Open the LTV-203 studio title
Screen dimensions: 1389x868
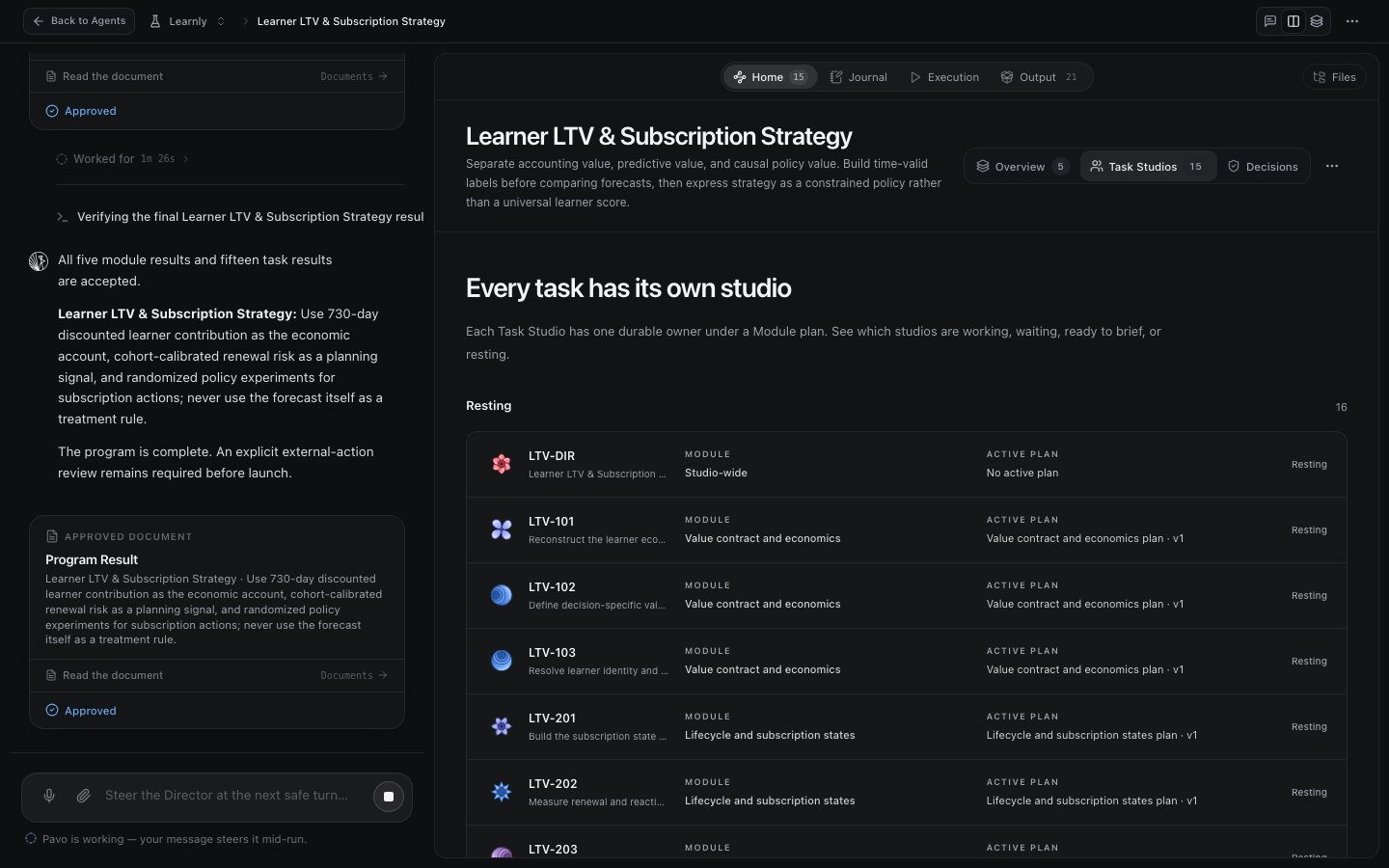(x=553, y=849)
